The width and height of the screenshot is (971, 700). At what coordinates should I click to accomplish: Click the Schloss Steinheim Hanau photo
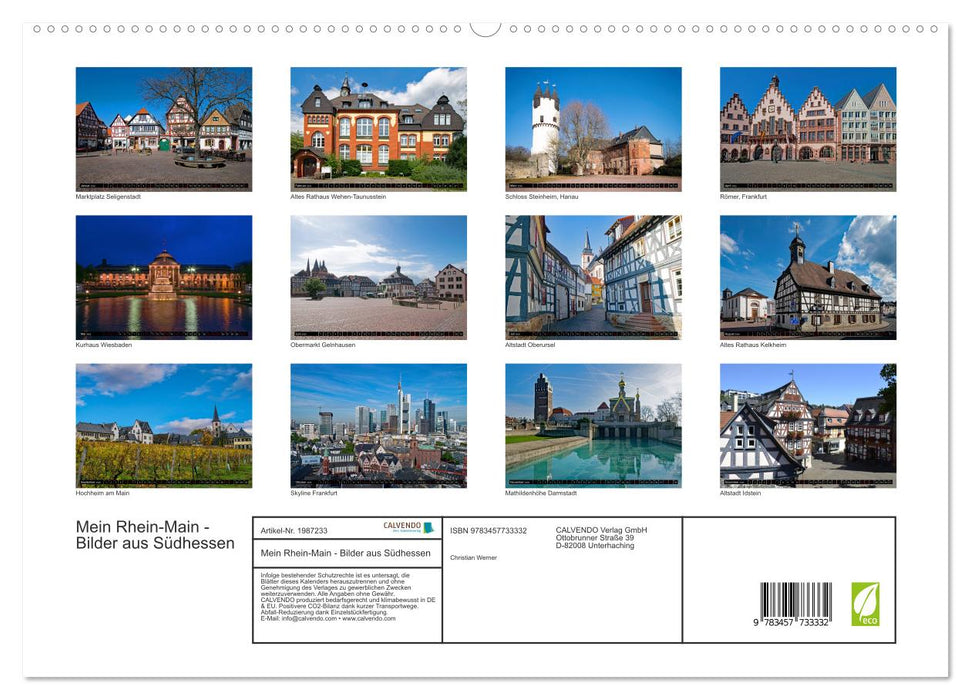coord(592,127)
